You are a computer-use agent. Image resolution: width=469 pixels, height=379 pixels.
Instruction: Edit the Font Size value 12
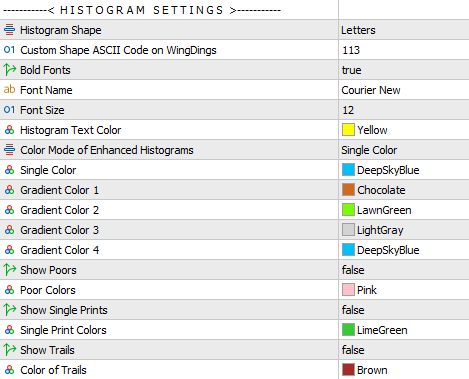point(348,110)
